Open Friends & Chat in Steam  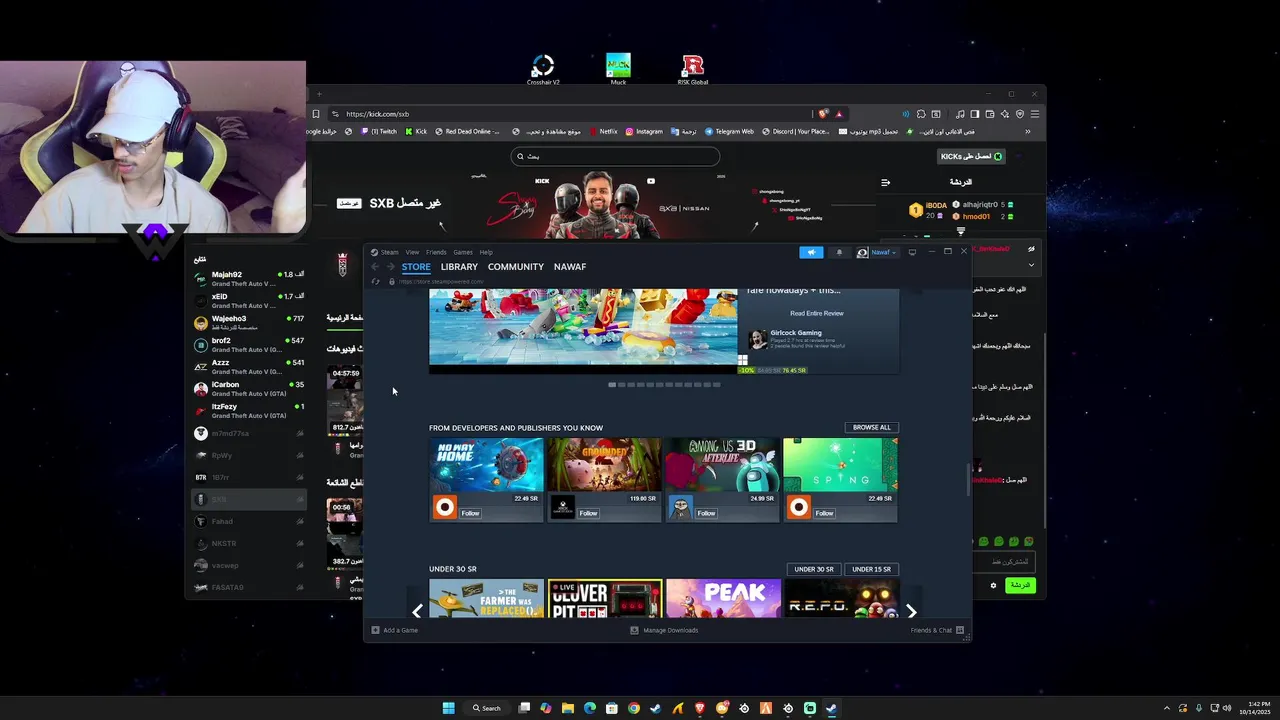937,630
